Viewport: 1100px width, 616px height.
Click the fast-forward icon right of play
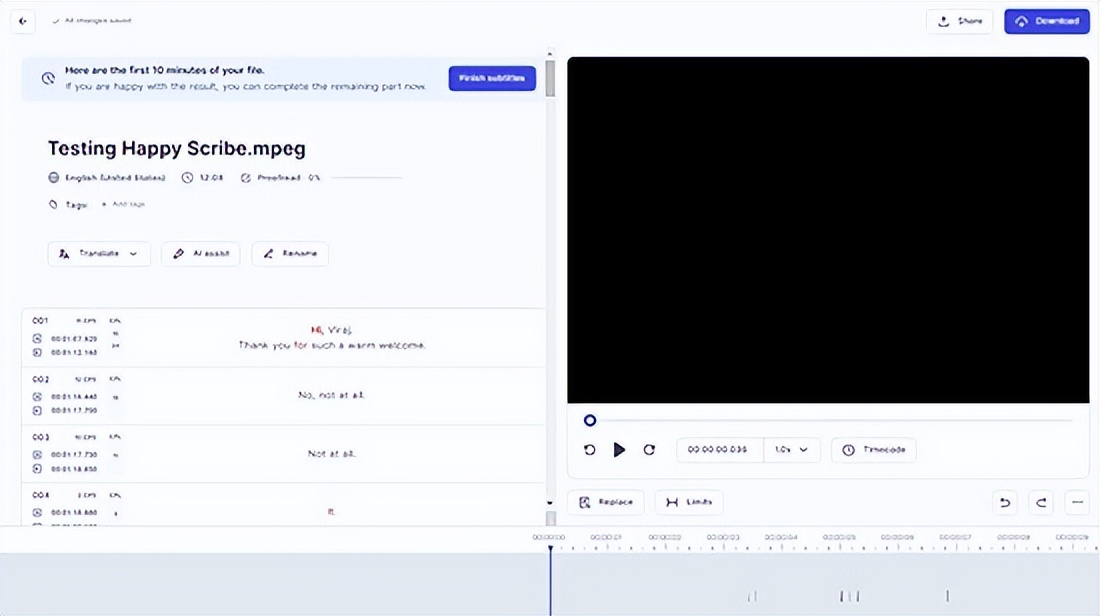point(649,450)
